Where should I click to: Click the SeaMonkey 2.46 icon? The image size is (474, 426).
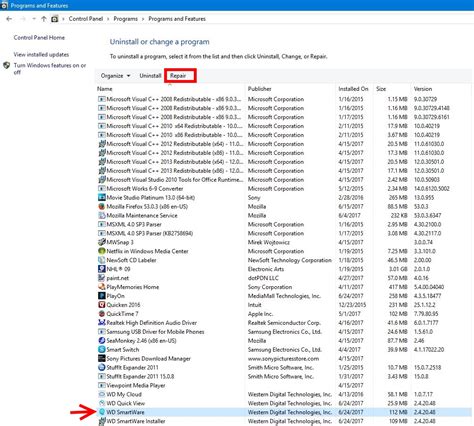tap(102, 341)
